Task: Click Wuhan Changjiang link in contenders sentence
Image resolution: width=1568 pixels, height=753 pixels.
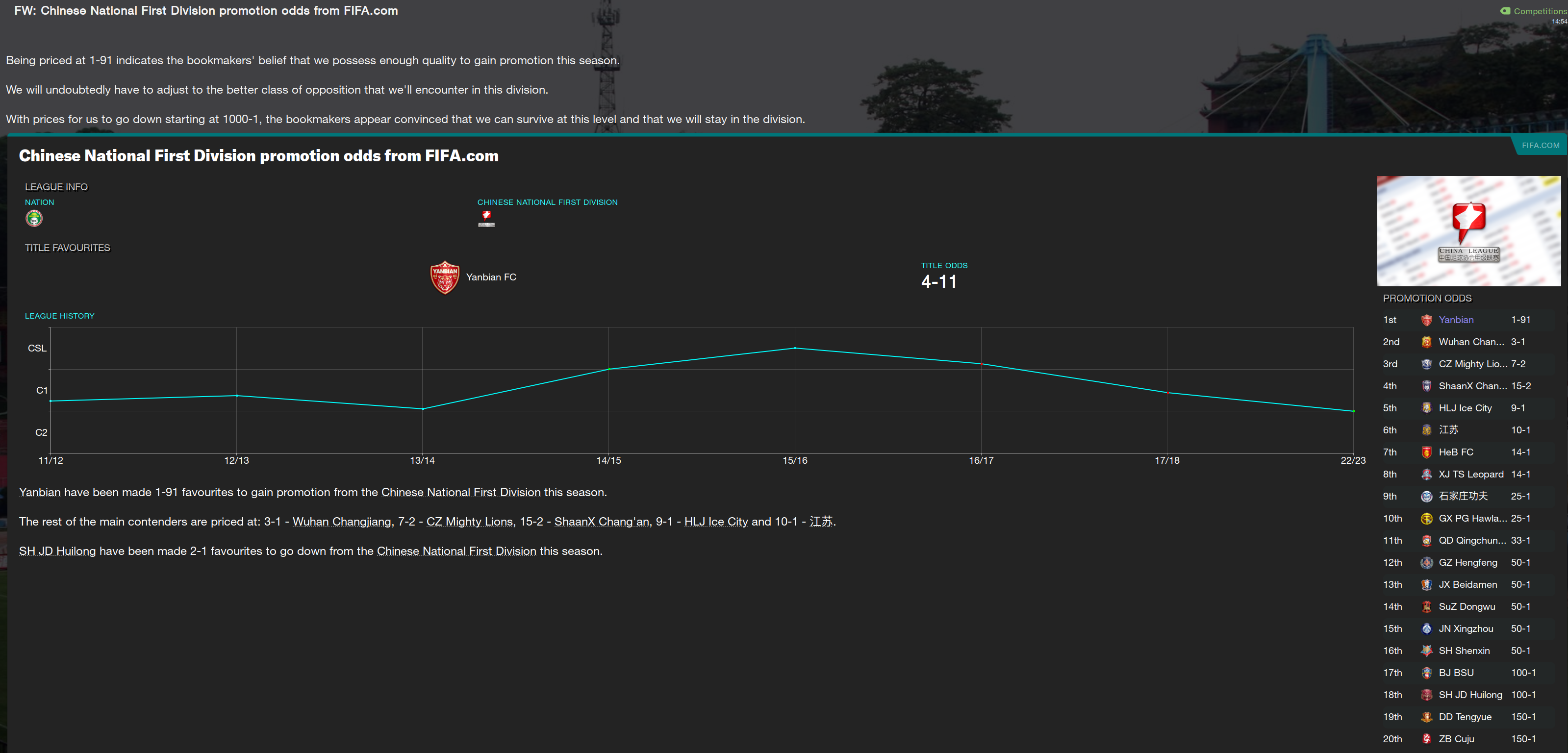Action: (x=341, y=522)
